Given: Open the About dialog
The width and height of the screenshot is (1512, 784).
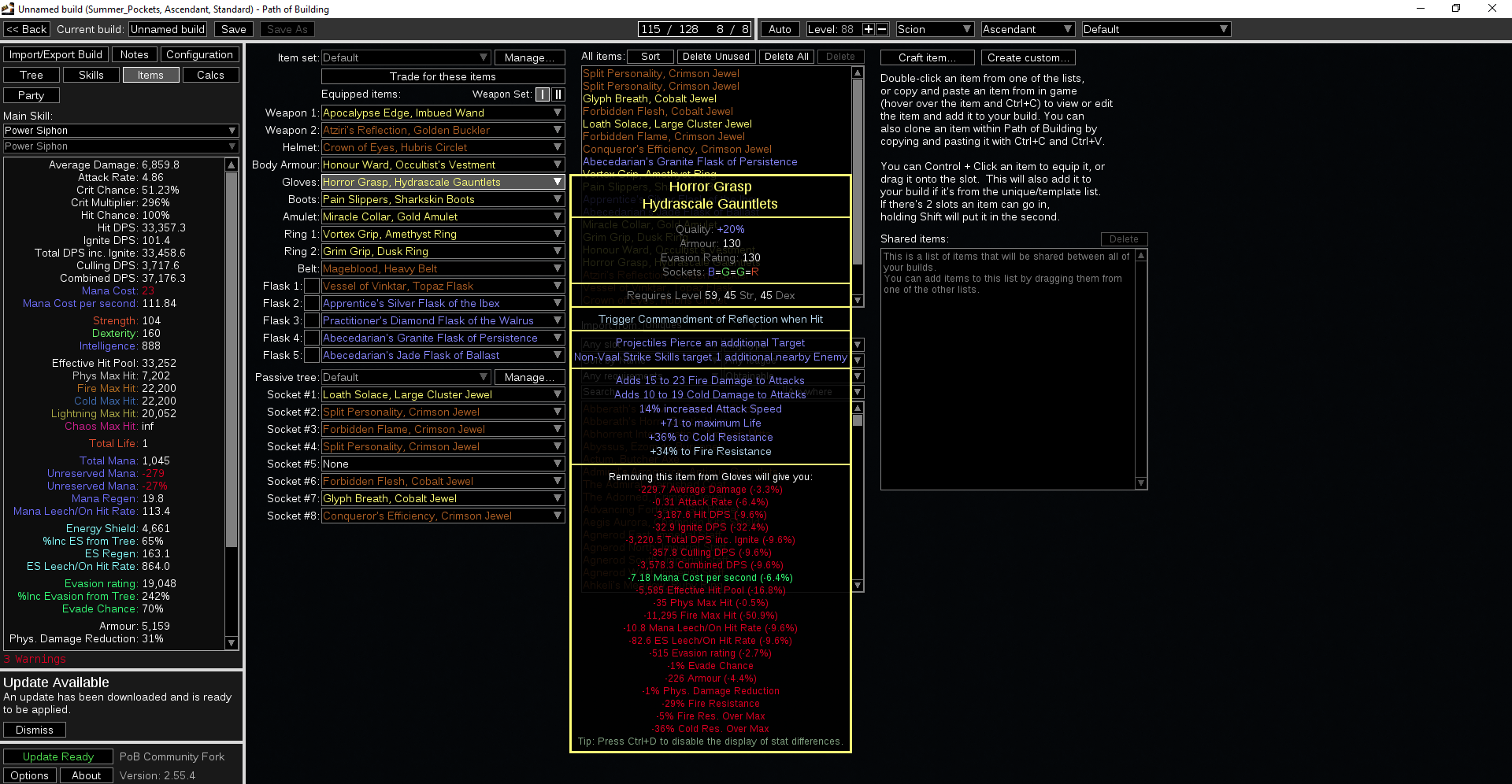Looking at the screenshot, I should (x=87, y=775).
